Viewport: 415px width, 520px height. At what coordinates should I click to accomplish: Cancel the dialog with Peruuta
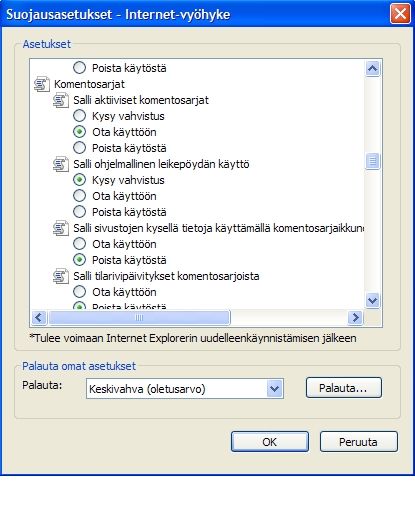pos(359,442)
